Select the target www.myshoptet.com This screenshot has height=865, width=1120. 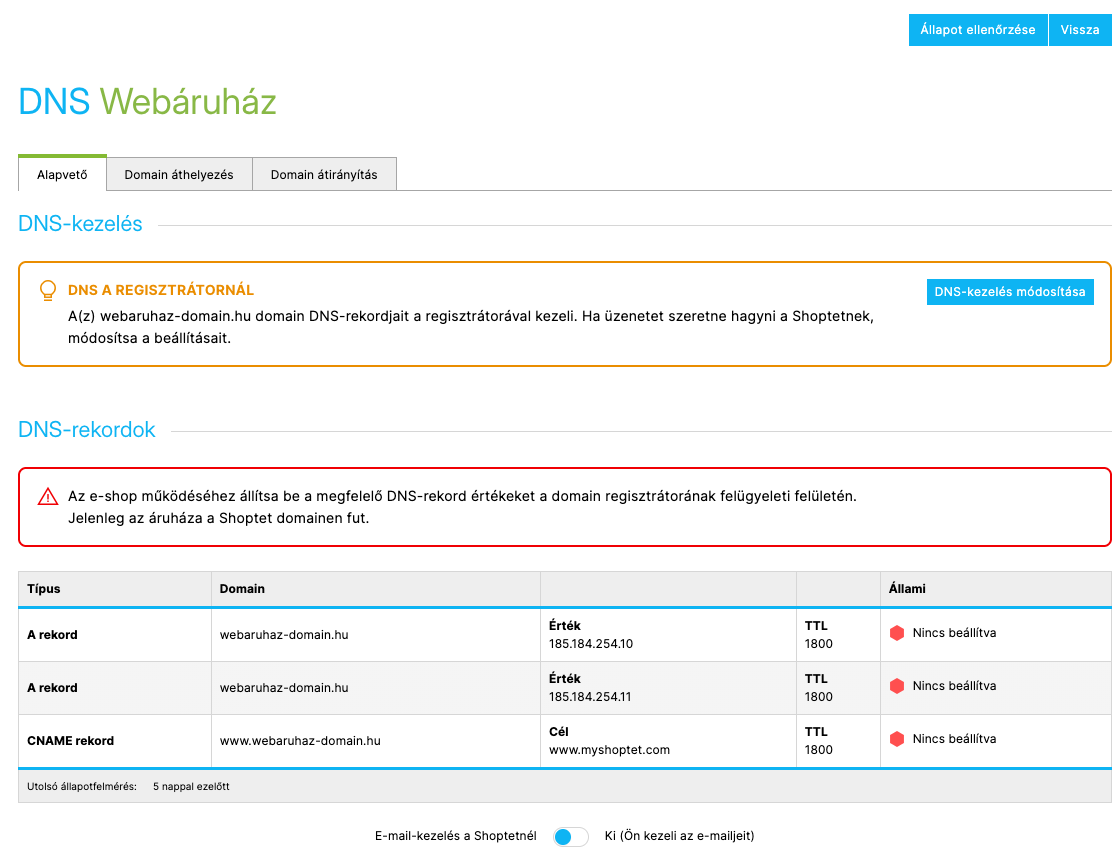click(609, 749)
